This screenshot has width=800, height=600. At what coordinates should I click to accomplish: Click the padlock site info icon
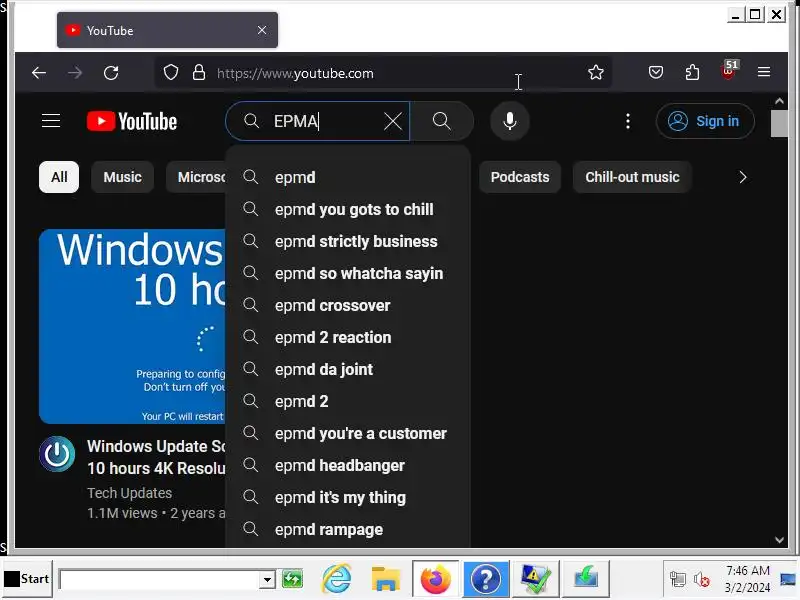point(199,73)
